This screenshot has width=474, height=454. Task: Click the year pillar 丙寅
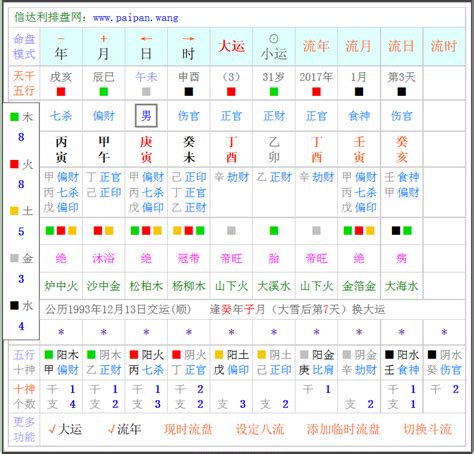tap(61, 149)
